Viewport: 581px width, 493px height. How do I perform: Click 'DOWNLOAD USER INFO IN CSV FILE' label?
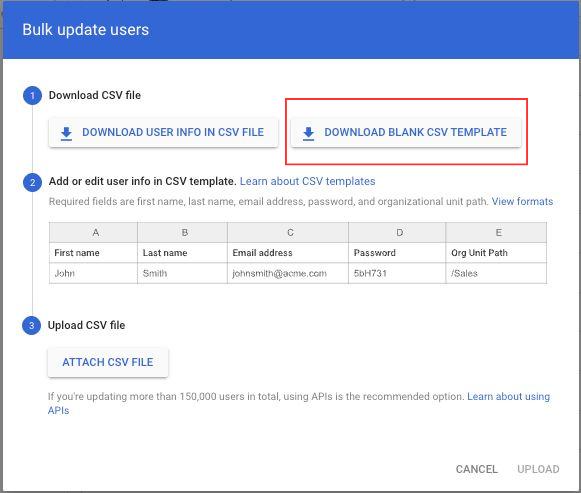point(173,132)
